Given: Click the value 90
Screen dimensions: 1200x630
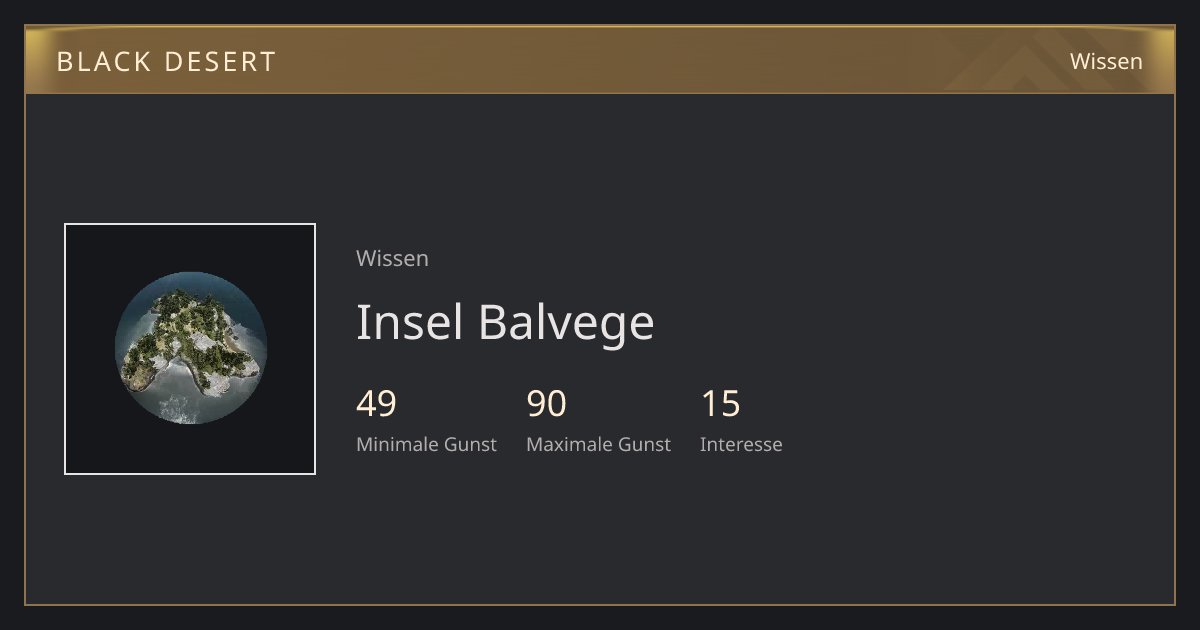Looking at the screenshot, I should [546, 404].
